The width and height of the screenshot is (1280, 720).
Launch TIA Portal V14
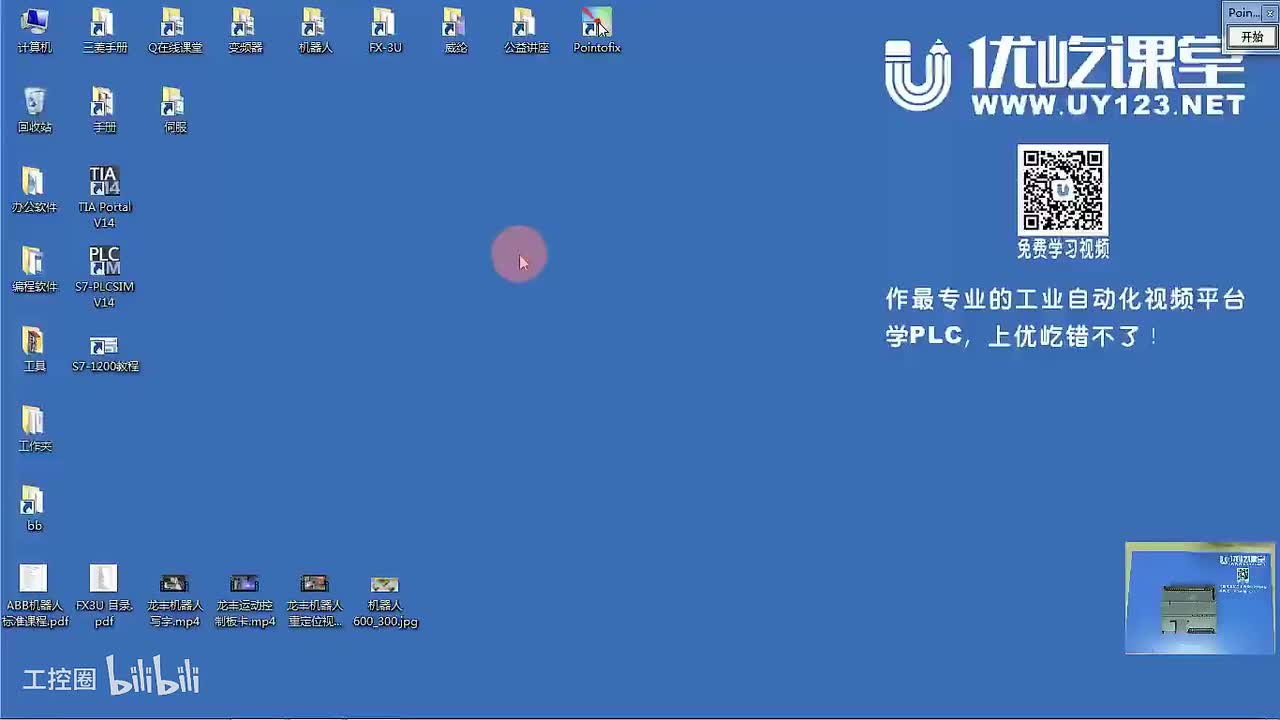105,197
